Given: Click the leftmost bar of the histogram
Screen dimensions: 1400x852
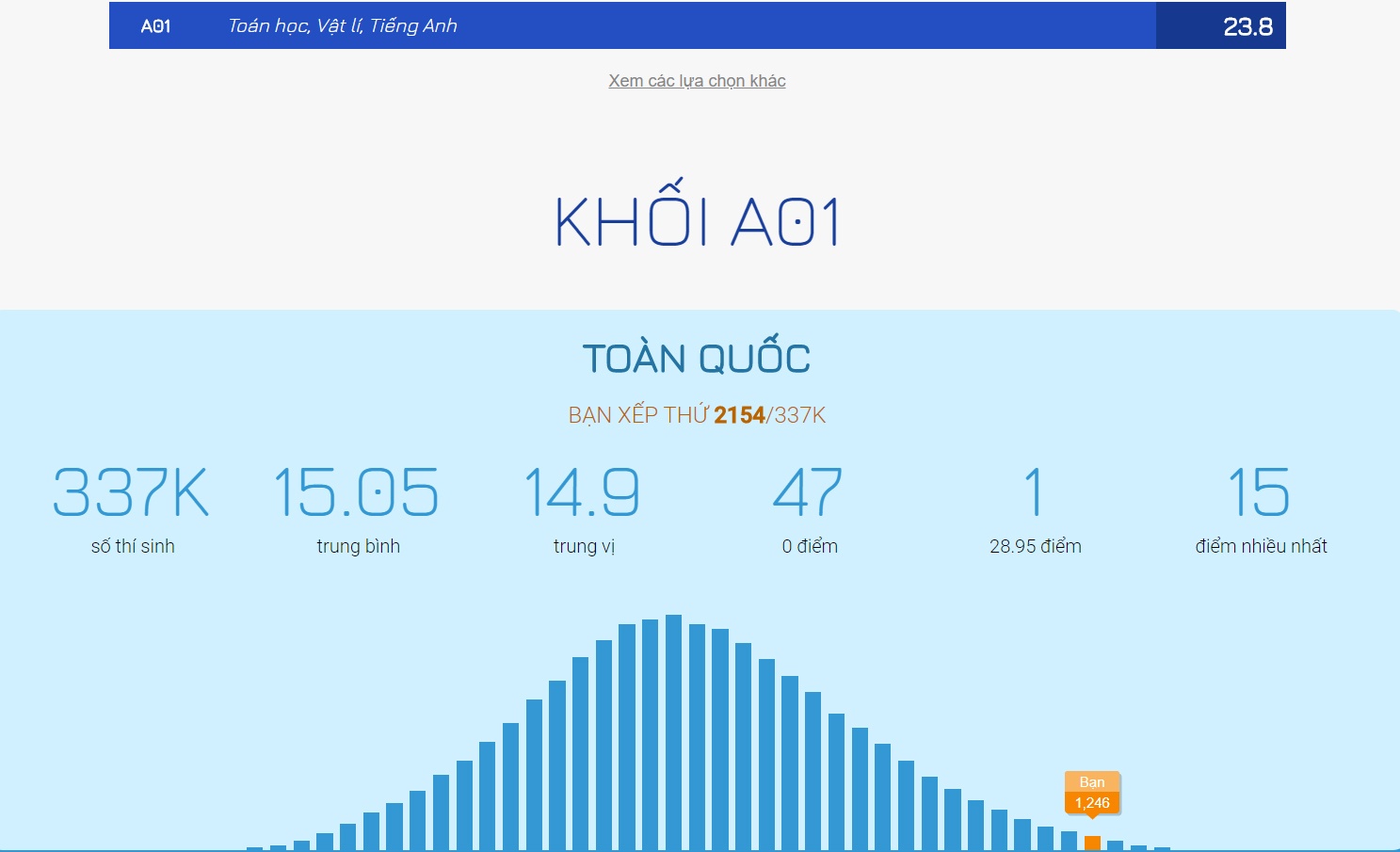Looking at the screenshot, I should coord(254,848).
